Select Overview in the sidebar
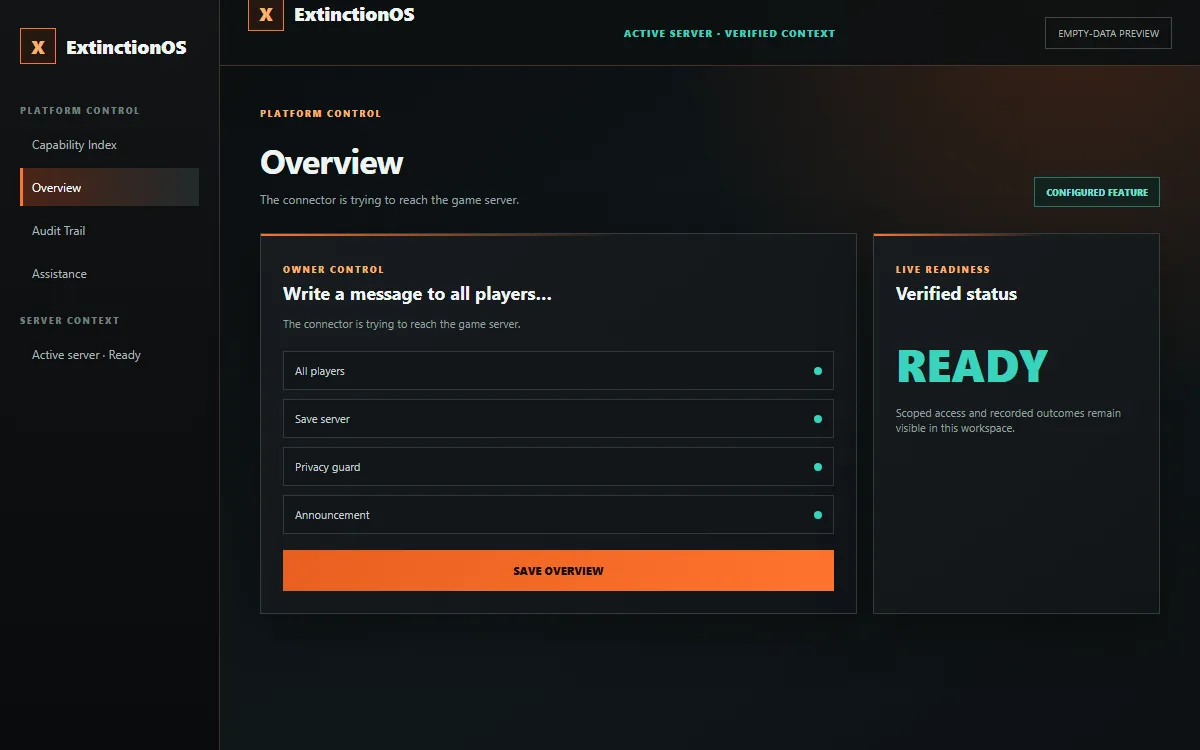1200x750 pixels. click(x=109, y=188)
